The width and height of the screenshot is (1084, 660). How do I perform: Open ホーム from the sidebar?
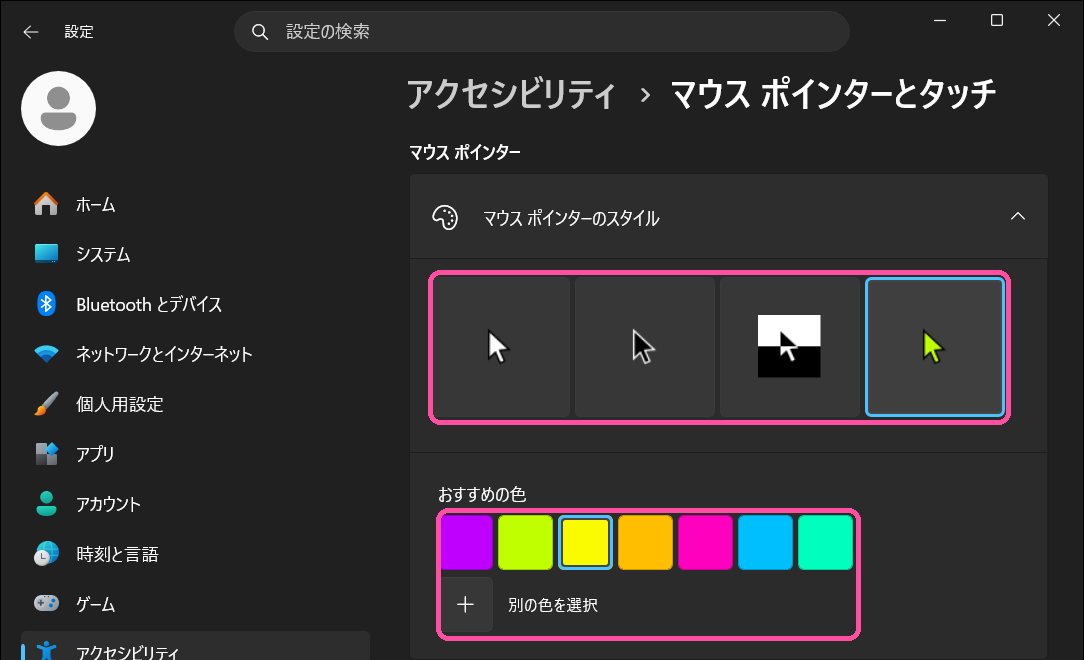pos(195,205)
